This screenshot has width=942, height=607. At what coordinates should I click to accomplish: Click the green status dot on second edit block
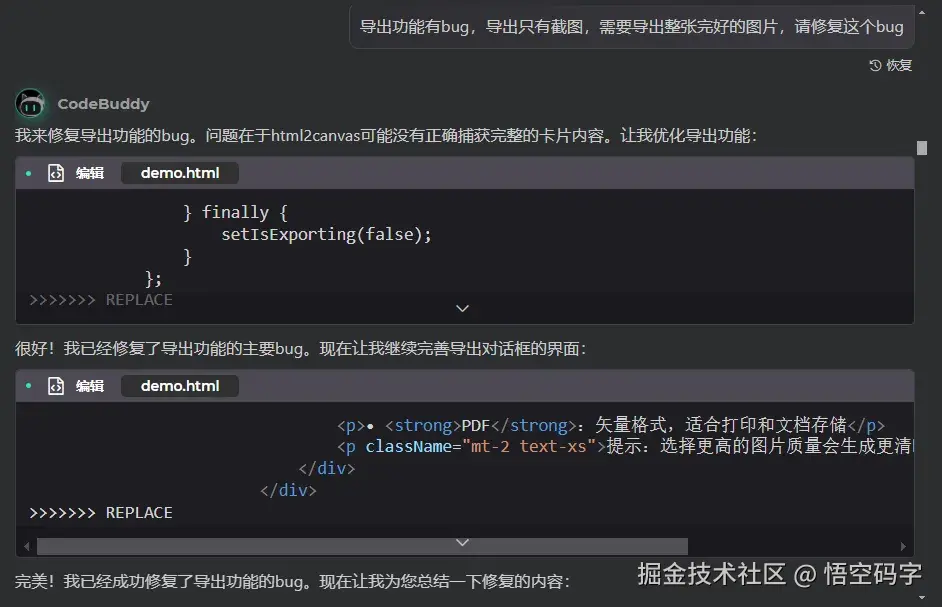click(x=27, y=385)
